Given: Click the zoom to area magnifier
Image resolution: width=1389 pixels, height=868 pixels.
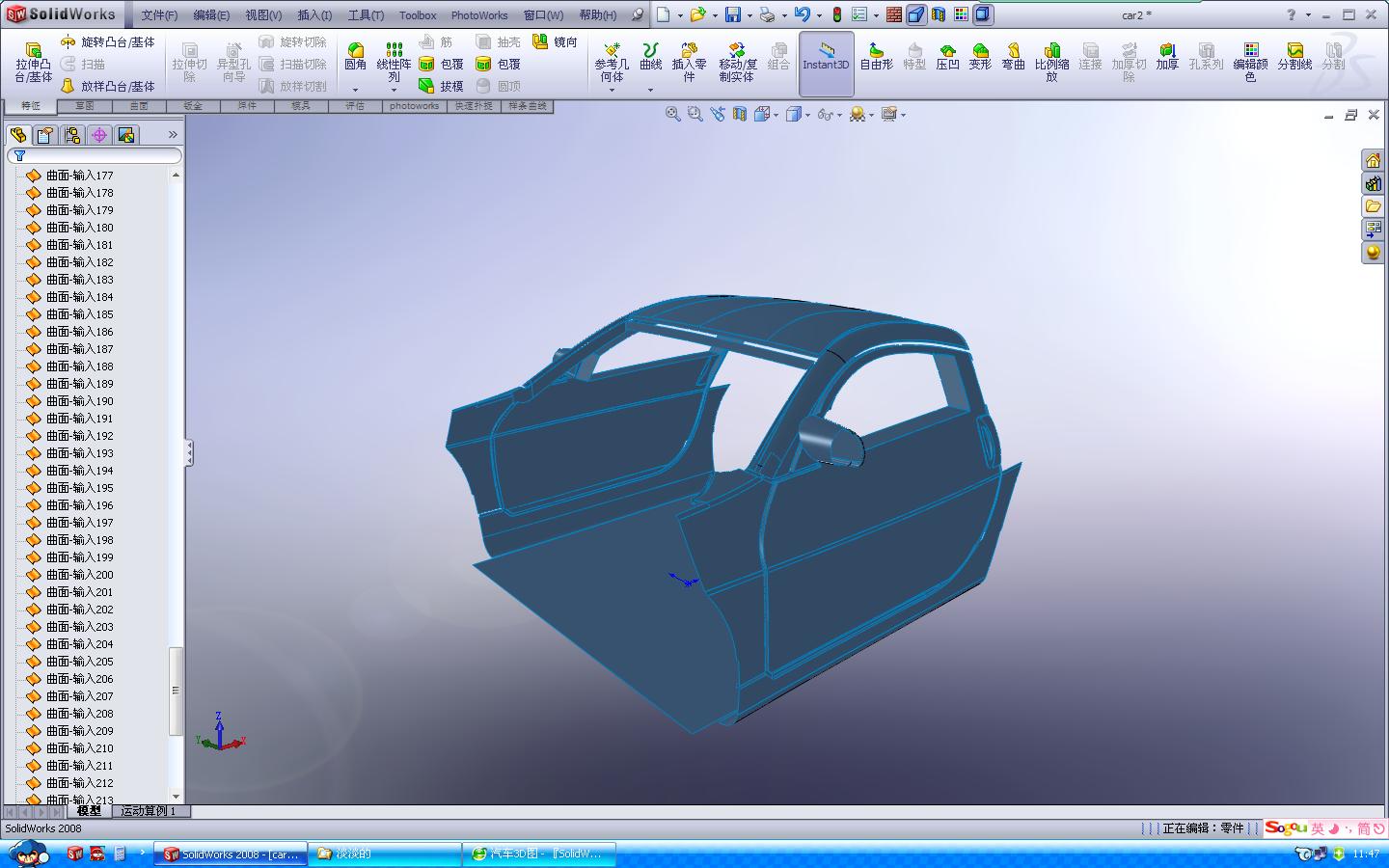Looking at the screenshot, I should (x=695, y=114).
